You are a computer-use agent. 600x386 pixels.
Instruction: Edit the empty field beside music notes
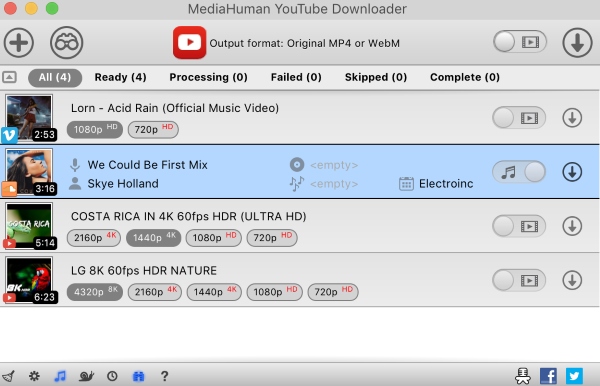[334, 184]
